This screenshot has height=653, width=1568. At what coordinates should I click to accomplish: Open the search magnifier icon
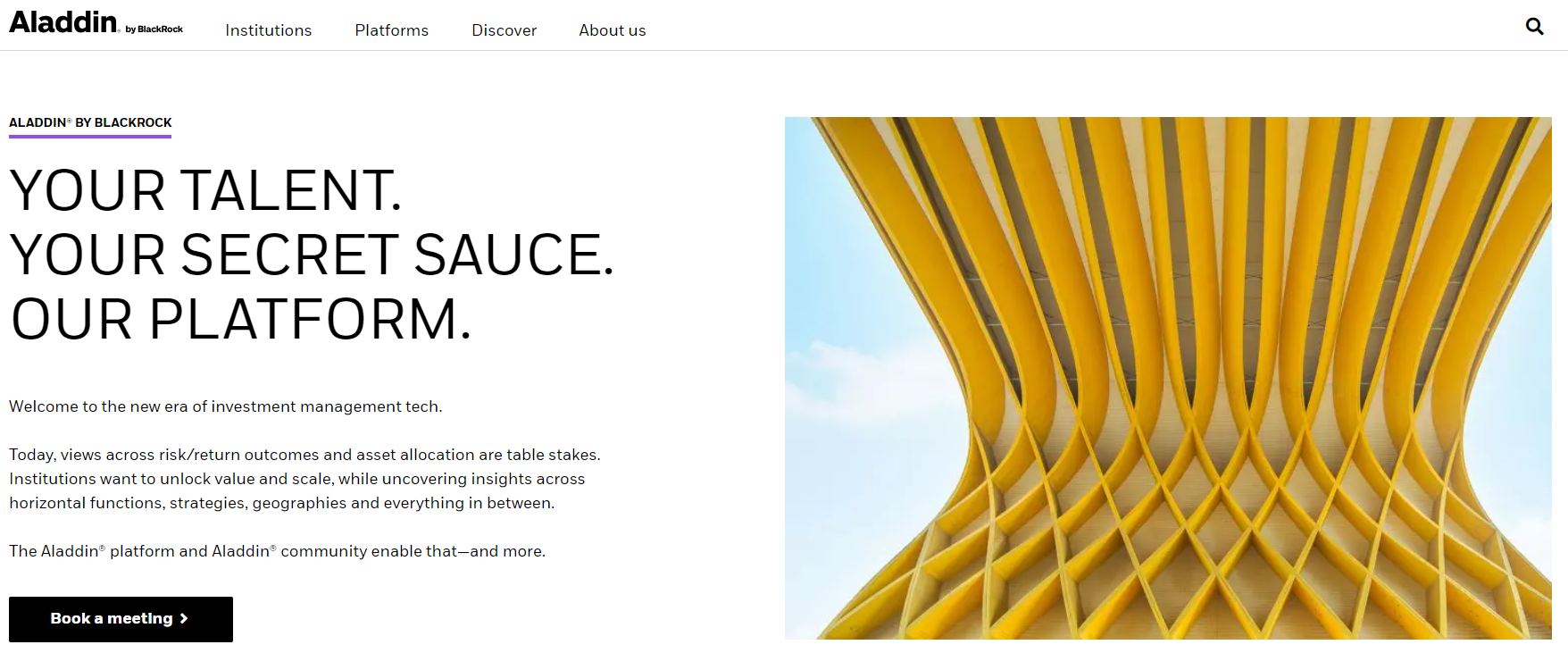(x=1534, y=27)
